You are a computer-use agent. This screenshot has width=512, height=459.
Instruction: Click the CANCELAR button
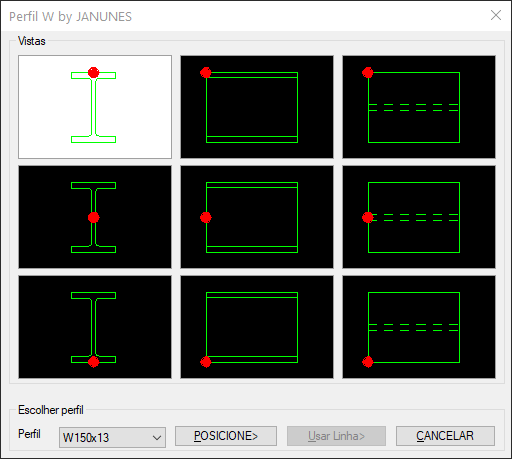point(445,436)
